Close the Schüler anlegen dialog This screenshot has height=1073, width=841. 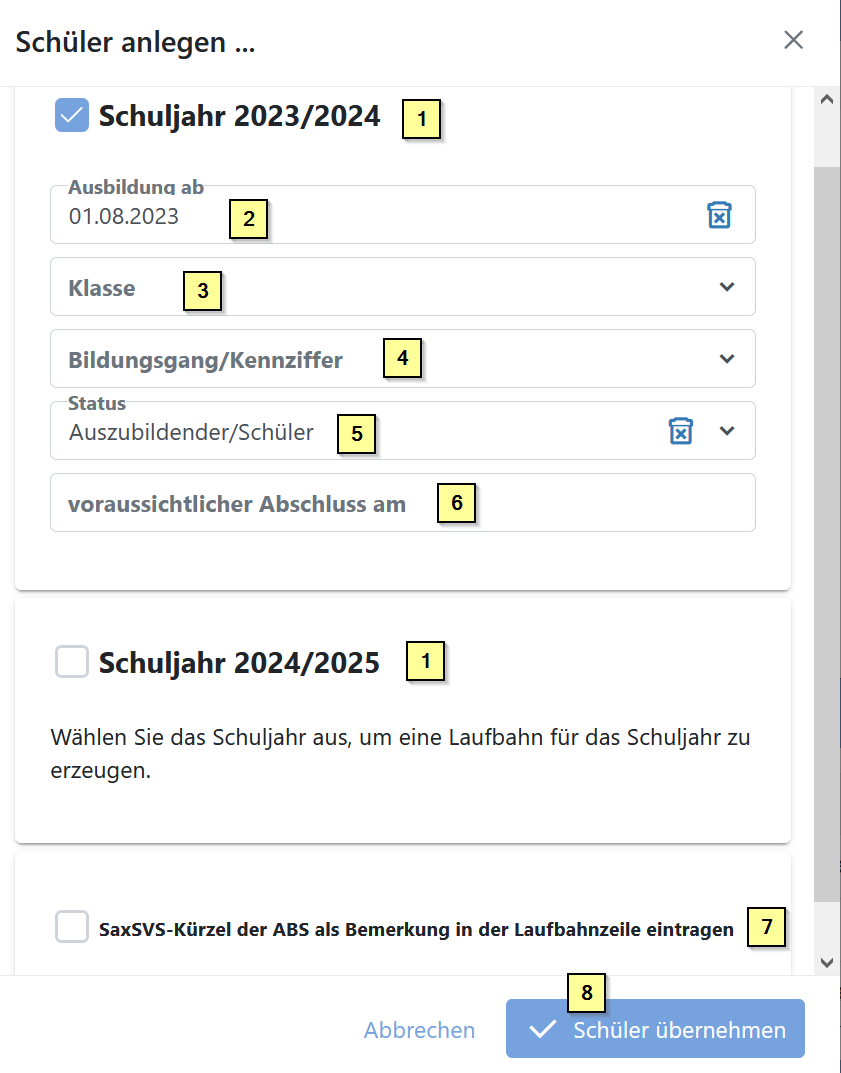tap(793, 40)
